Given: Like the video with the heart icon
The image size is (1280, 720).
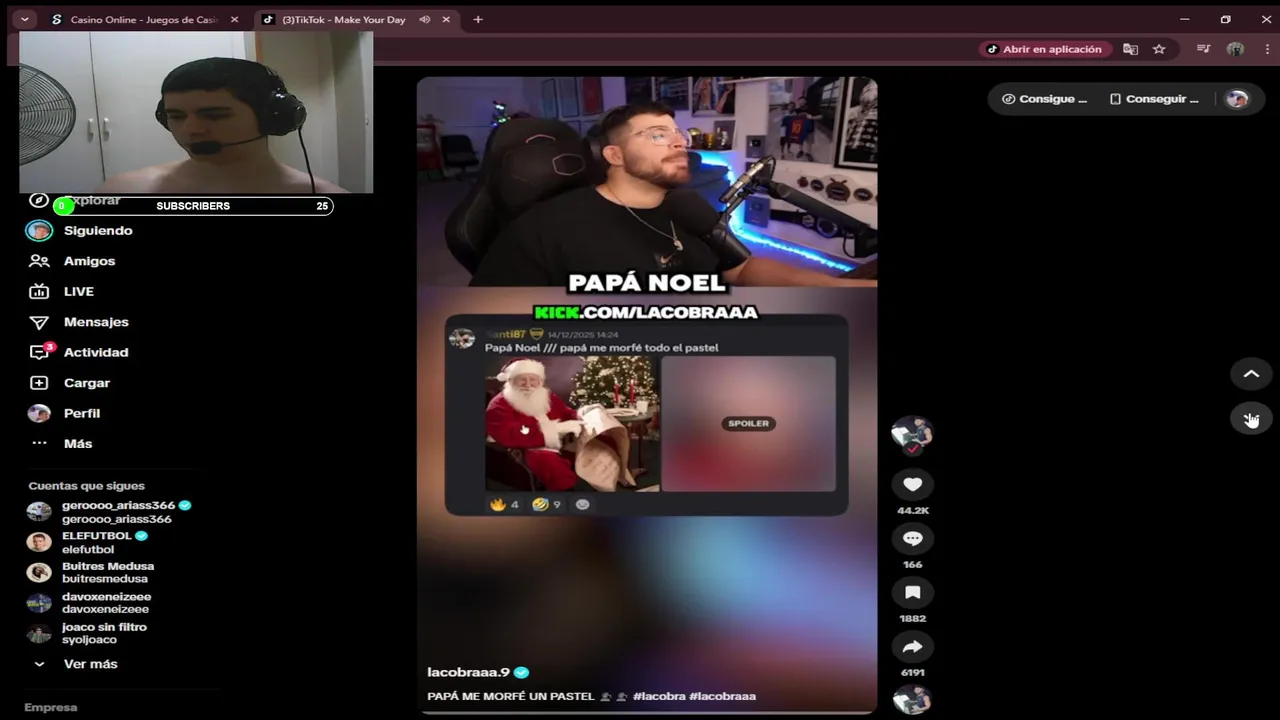Looking at the screenshot, I should pos(912,485).
